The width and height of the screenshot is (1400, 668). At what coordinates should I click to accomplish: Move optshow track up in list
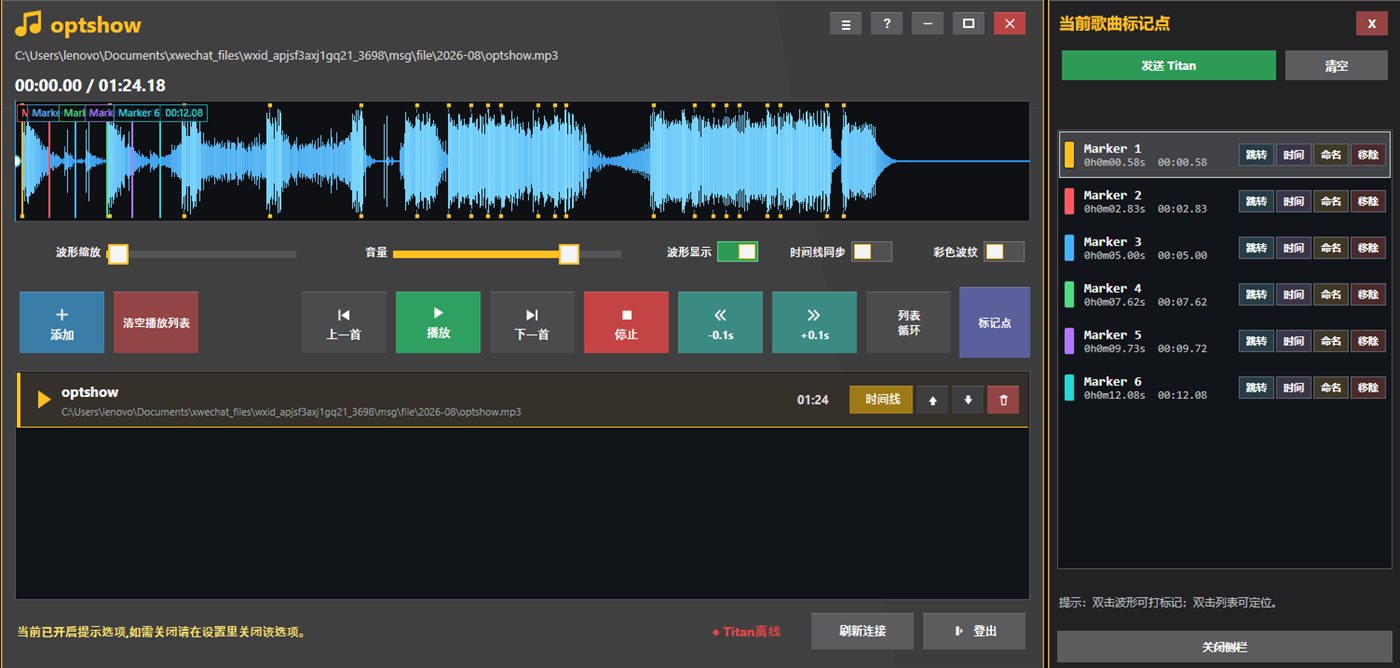point(933,400)
